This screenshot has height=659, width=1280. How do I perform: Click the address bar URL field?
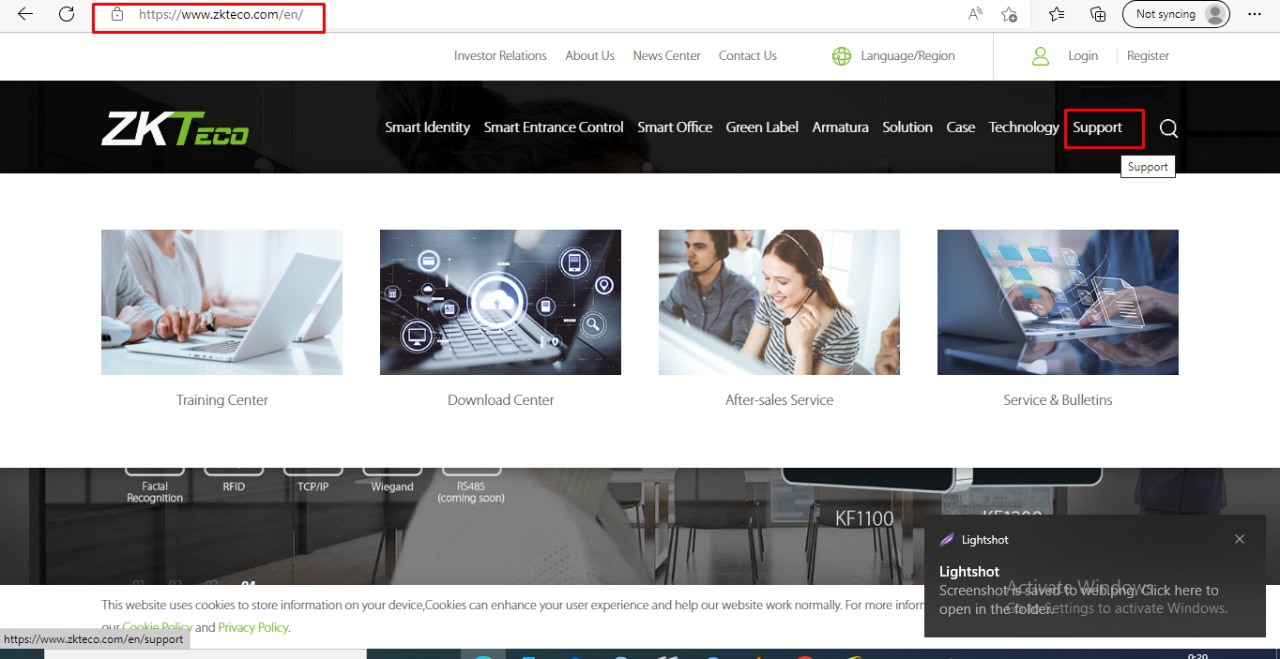pos(220,15)
